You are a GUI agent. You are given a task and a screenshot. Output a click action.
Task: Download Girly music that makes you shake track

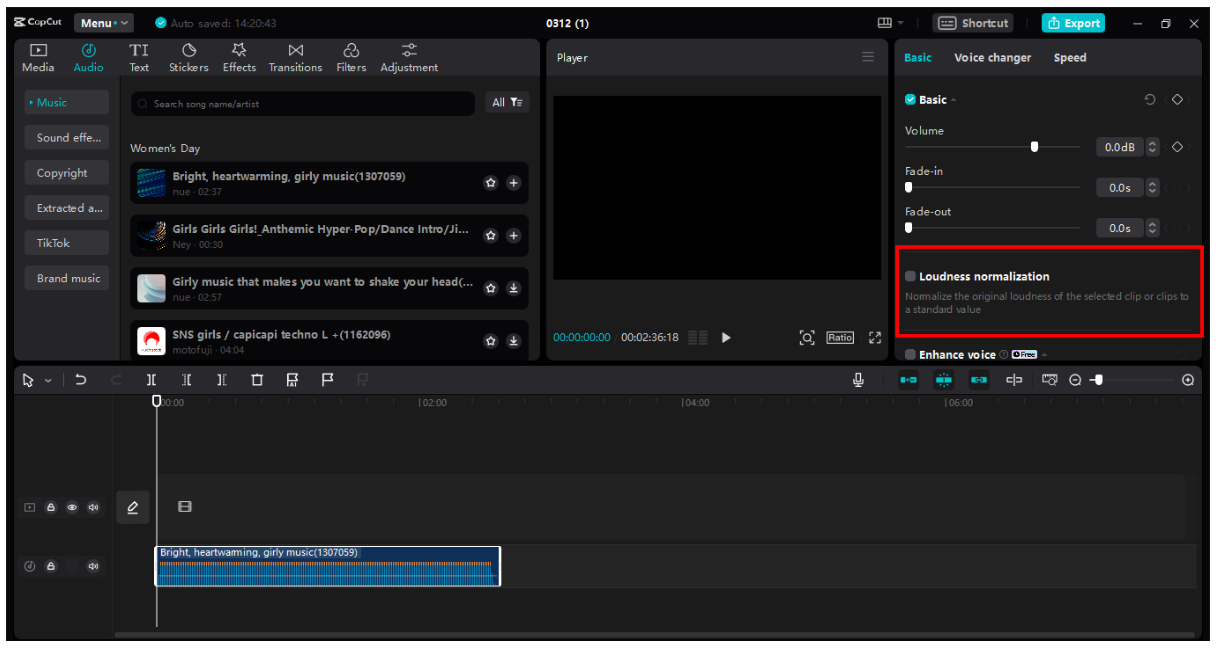coord(513,288)
